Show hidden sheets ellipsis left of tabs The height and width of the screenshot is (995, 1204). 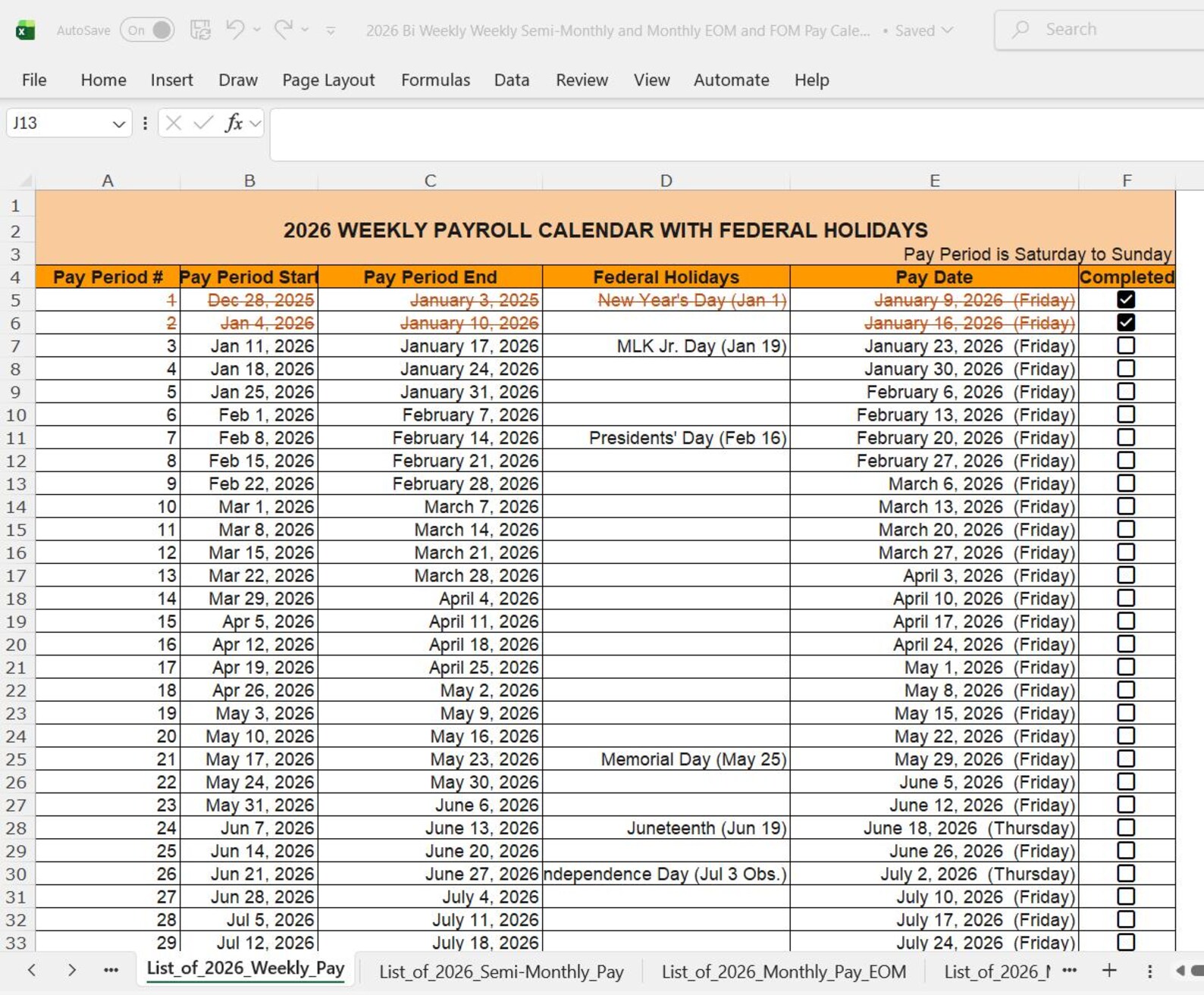(111, 970)
